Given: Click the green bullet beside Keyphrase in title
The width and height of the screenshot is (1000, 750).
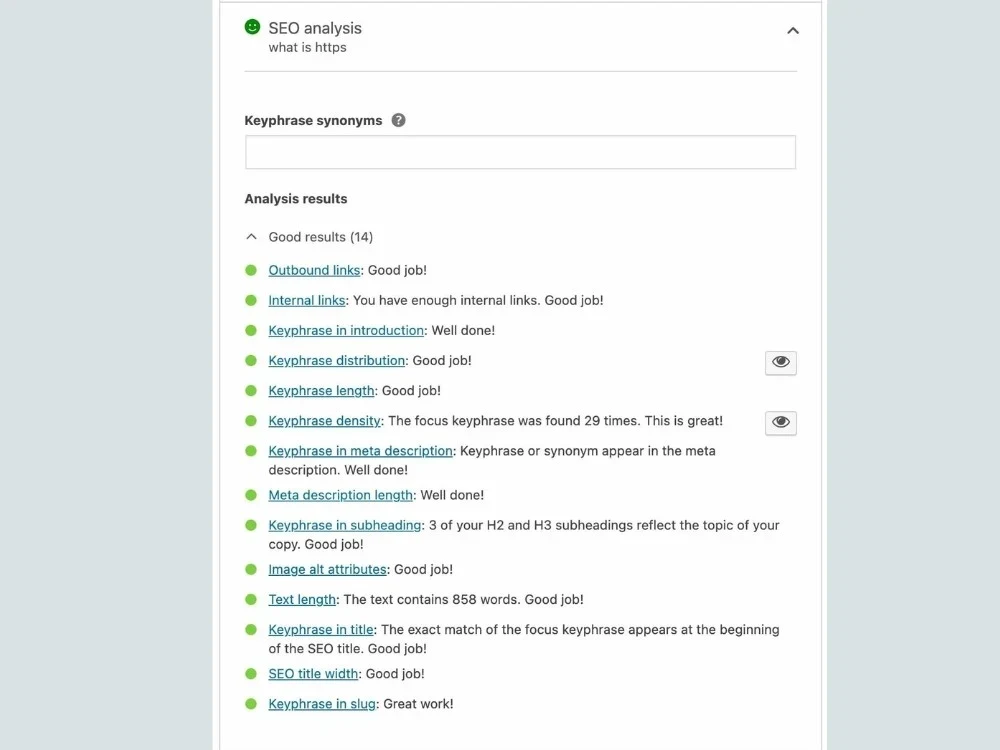Looking at the screenshot, I should (x=251, y=629).
